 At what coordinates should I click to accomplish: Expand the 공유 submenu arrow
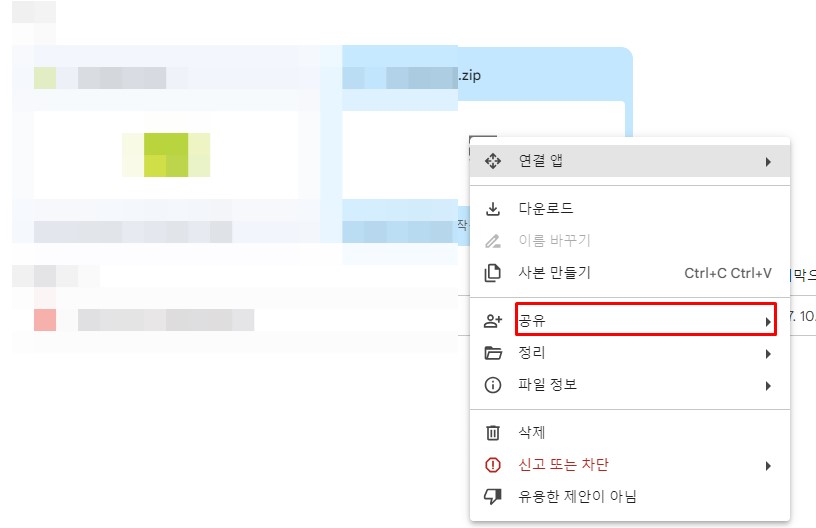[768, 322]
